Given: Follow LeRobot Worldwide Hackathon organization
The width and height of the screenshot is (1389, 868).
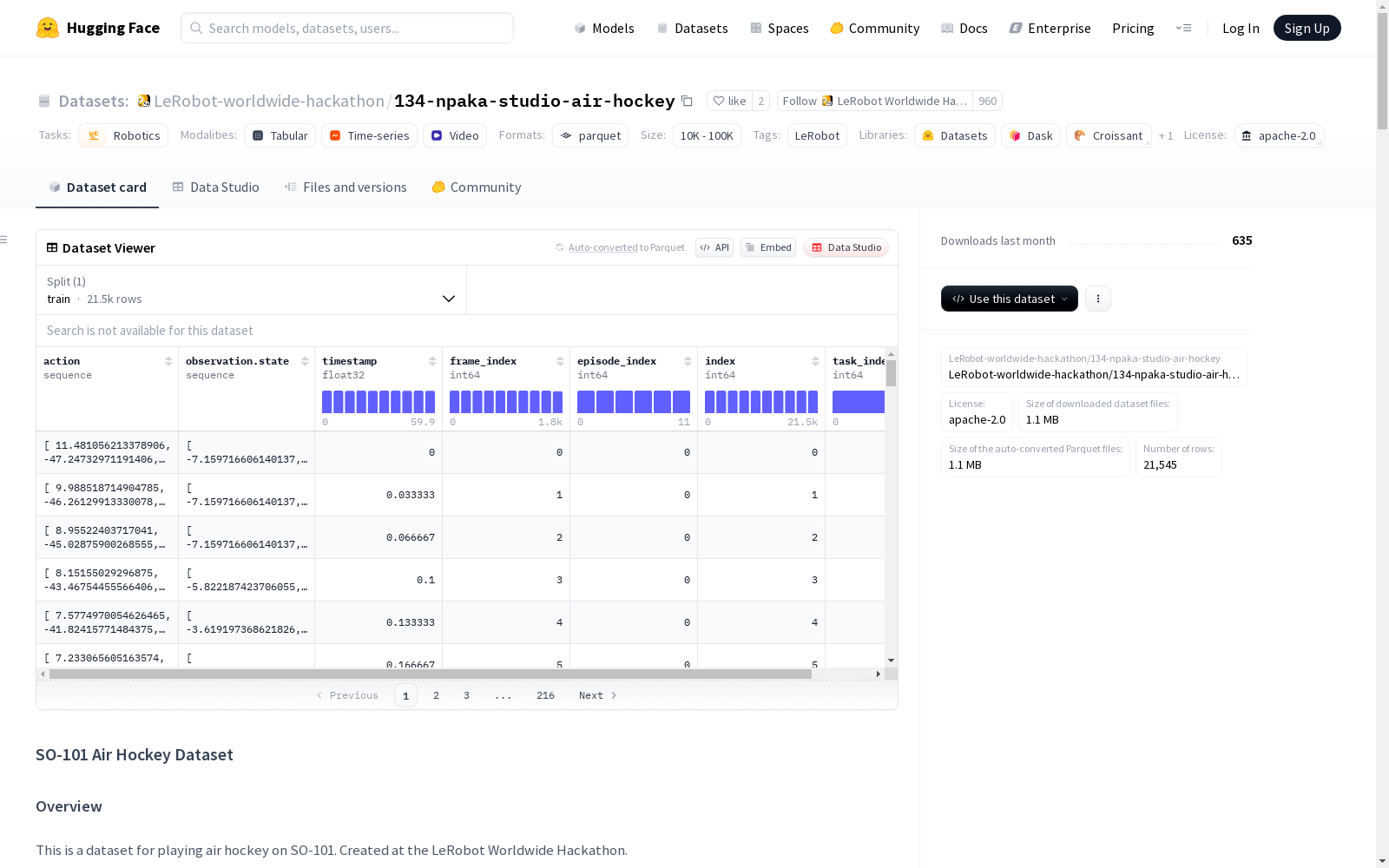Looking at the screenshot, I should [x=875, y=101].
